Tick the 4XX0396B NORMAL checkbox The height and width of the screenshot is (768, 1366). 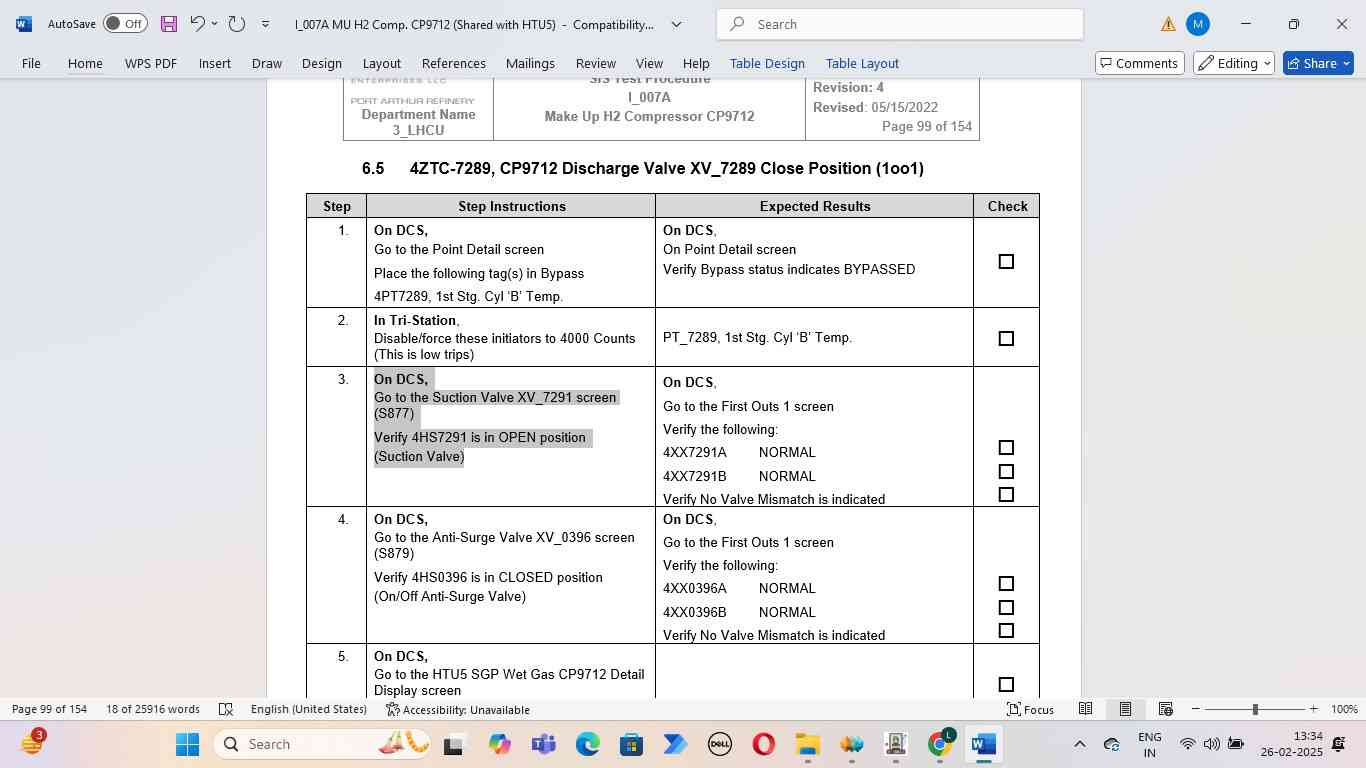(1006, 608)
